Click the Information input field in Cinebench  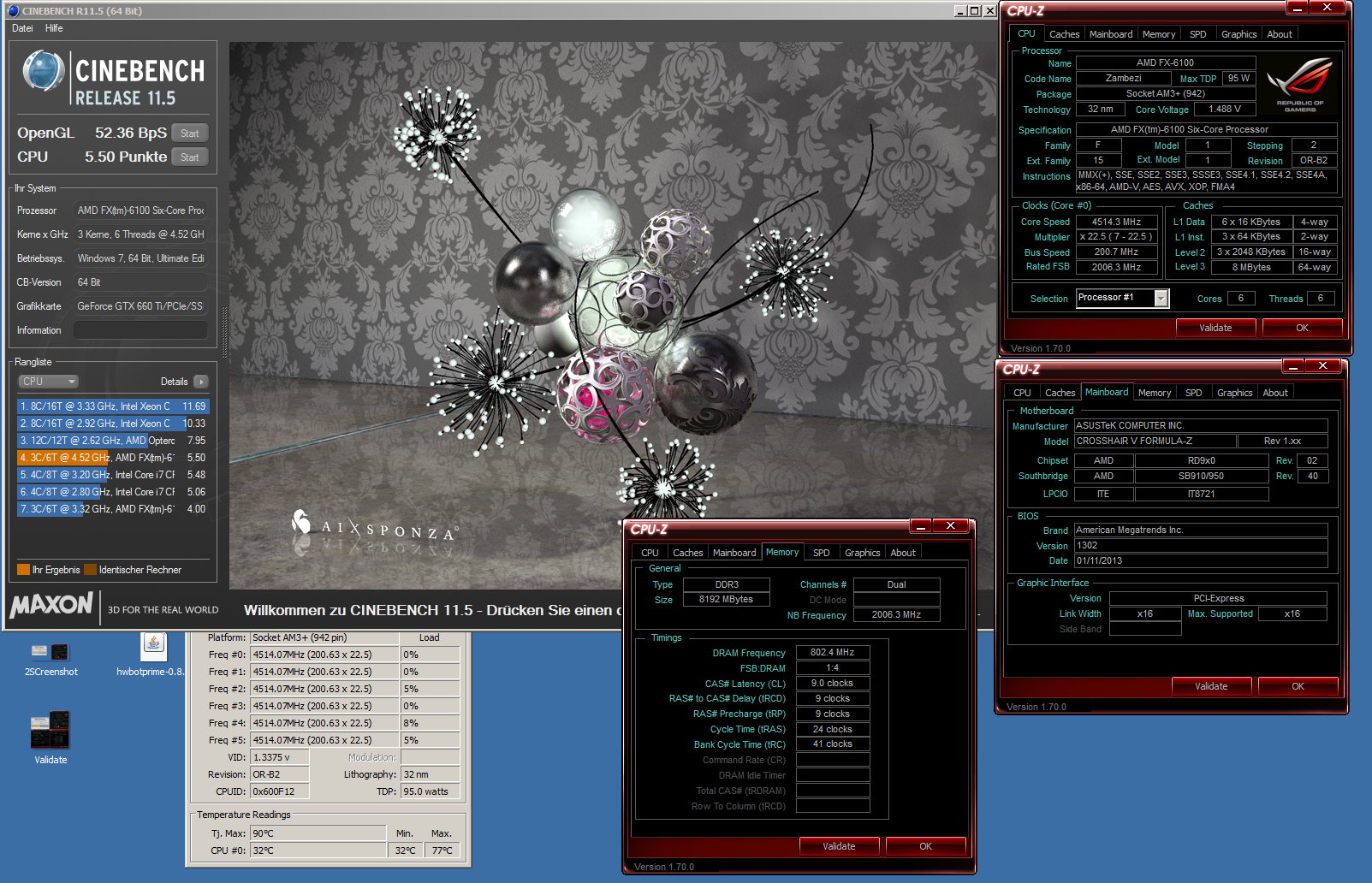click(x=140, y=330)
